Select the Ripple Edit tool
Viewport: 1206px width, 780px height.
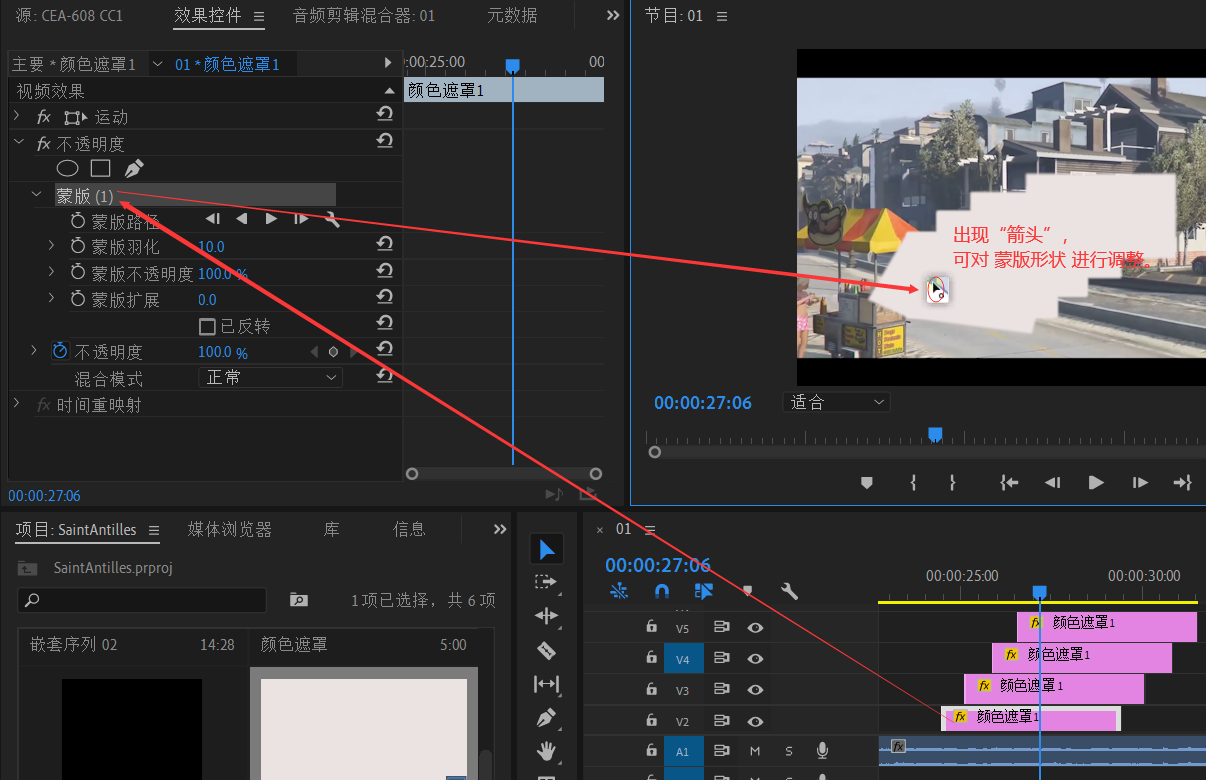546,616
